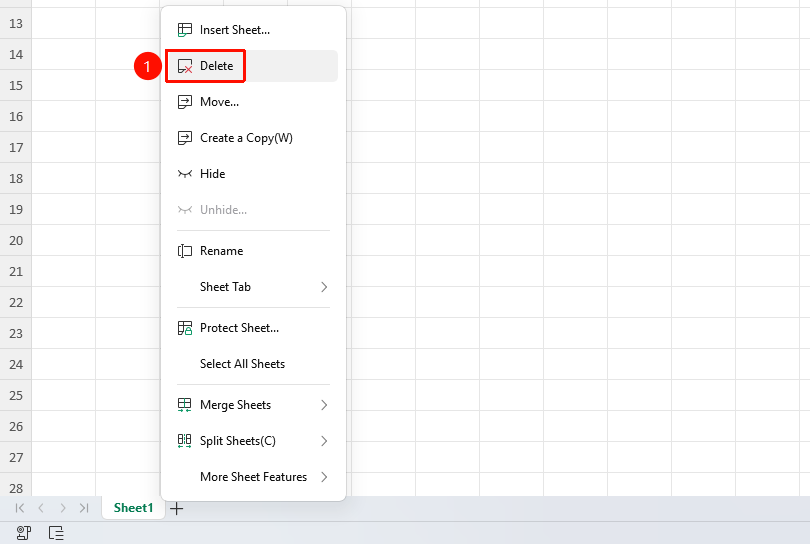Expand Split Sheets(C) submenu arrow
The height and width of the screenshot is (544, 810).
[324, 441]
